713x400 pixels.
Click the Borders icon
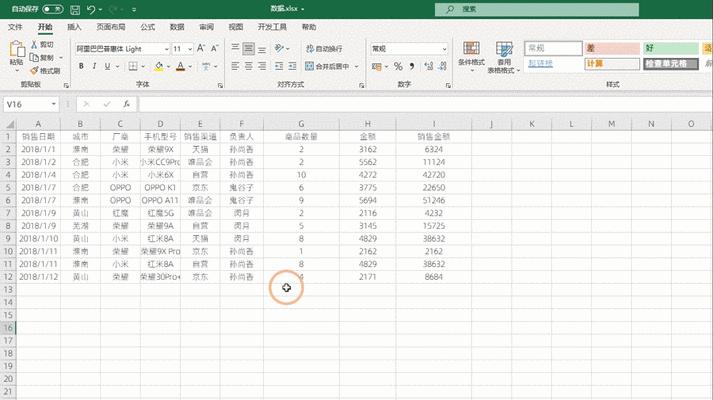(x=133, y=66)
